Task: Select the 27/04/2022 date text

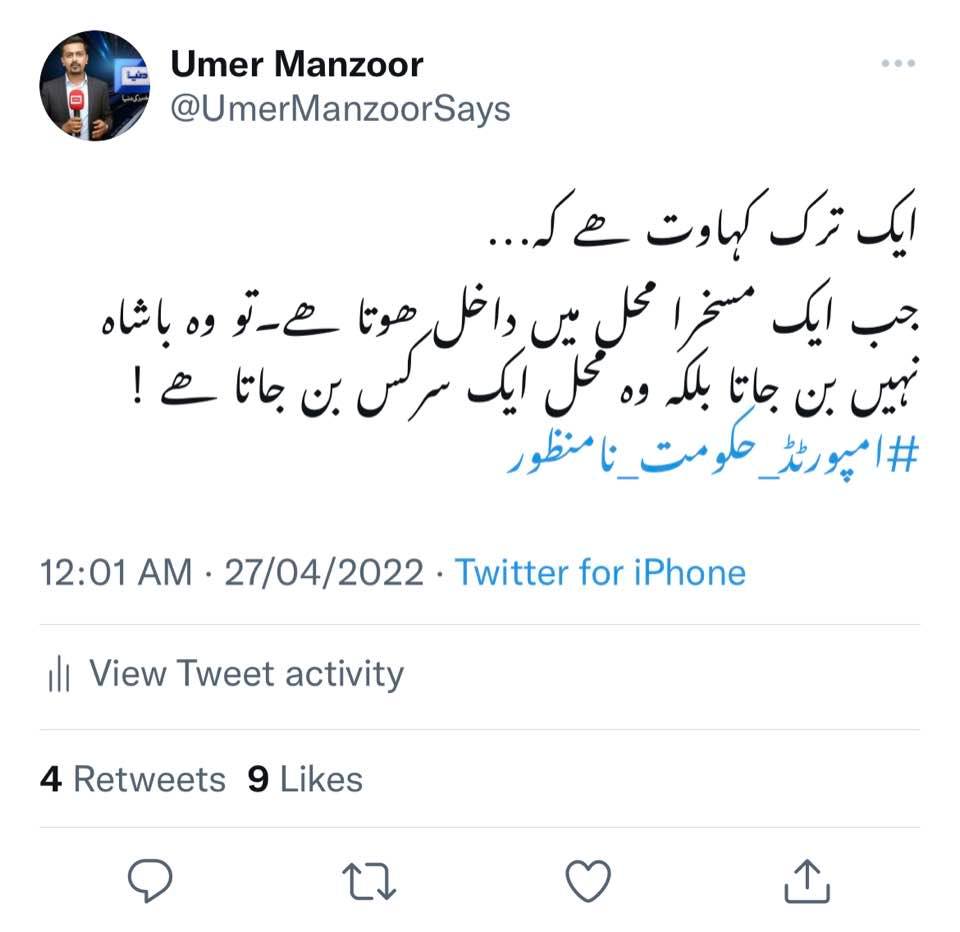Action: click(324, 573)
